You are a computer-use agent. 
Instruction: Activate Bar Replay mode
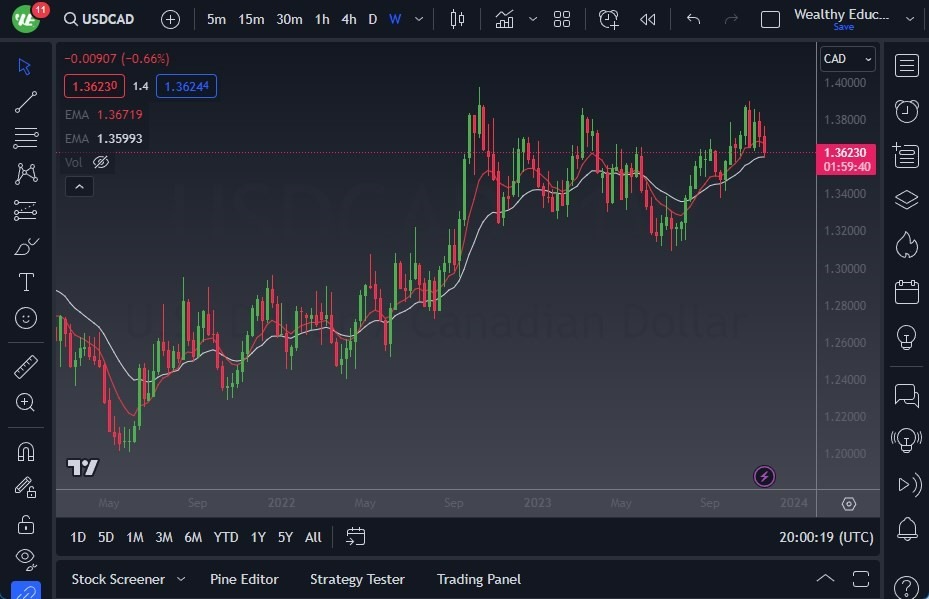click(x=647, y=19)
